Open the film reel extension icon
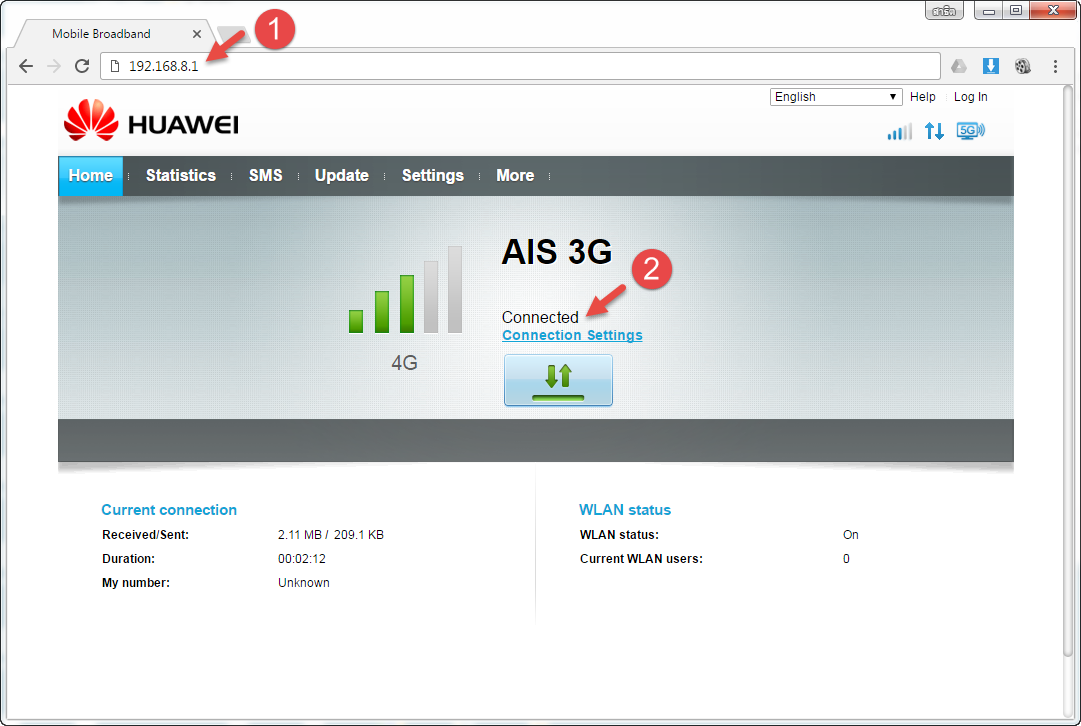 pyautogui.click(x=1023, y=66)
